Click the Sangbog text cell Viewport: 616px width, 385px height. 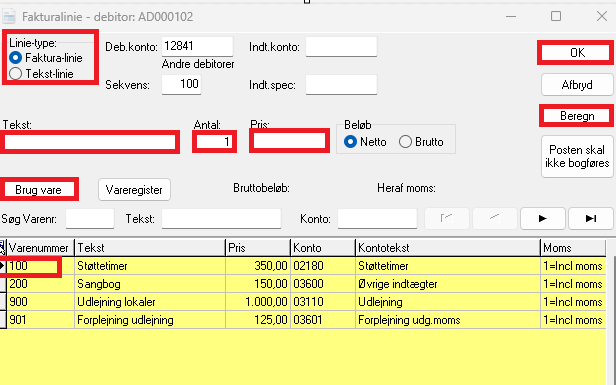150,284
